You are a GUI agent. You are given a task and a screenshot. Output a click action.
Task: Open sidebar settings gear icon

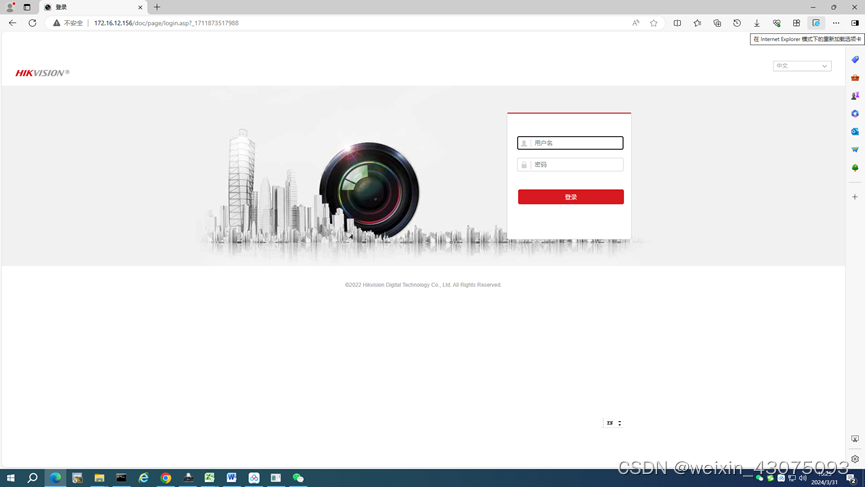pyautogui.click(x=855, y=459)
